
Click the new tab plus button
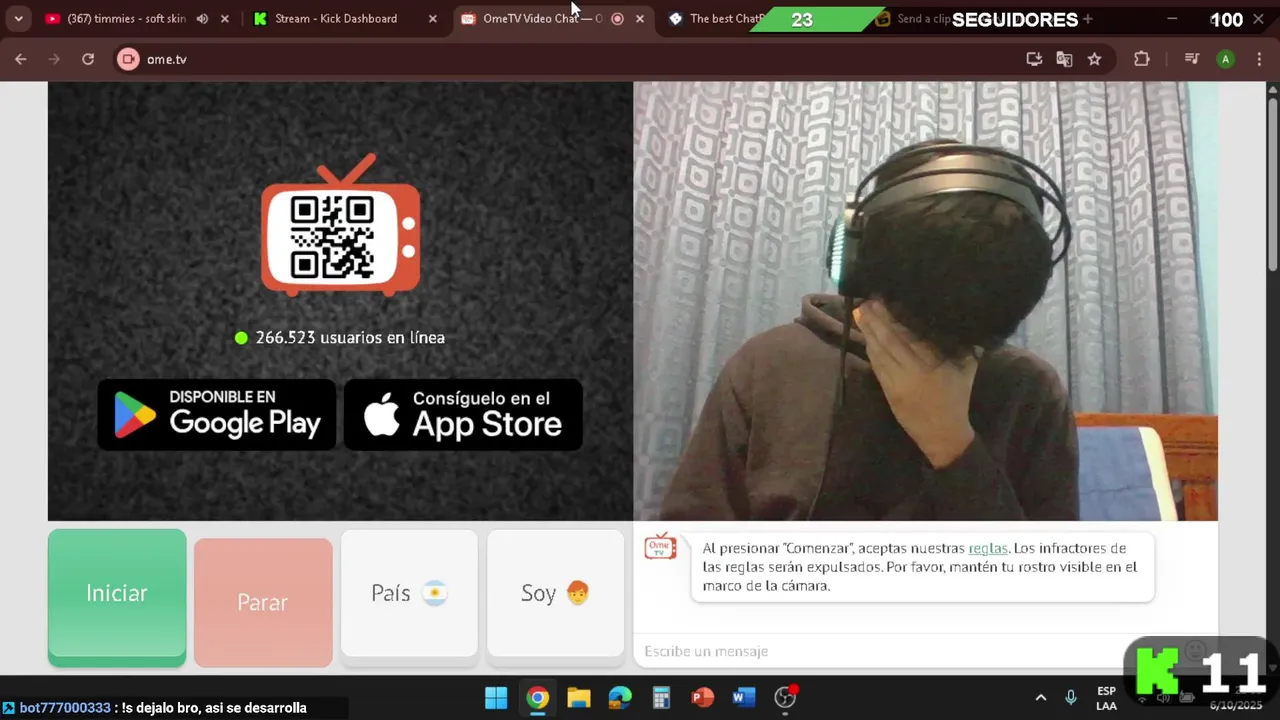(x=1087, y=19)
